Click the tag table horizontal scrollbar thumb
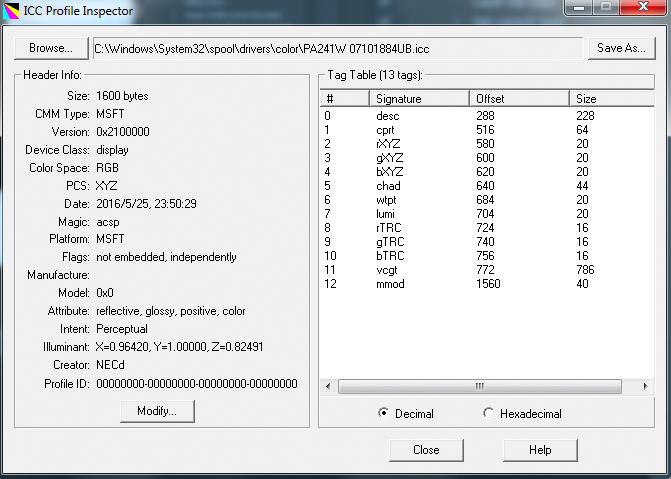The height and width of the screenshot is (479, 671). click(480, 386)
